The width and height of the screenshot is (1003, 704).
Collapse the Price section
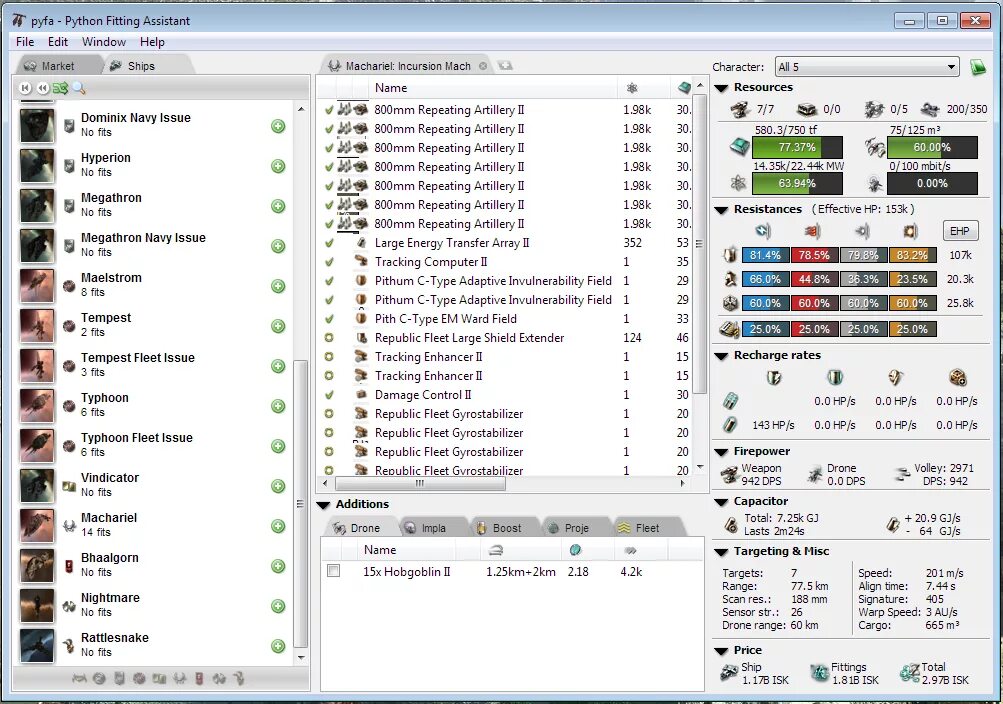[x=721, y=651]
